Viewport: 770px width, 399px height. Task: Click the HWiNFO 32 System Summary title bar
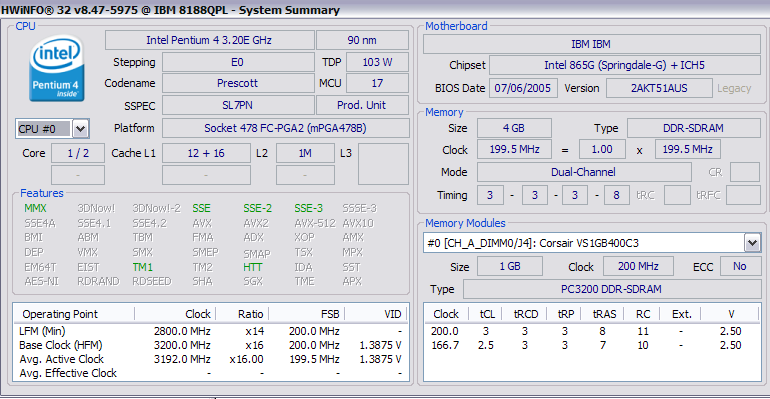tap(385, 10)
